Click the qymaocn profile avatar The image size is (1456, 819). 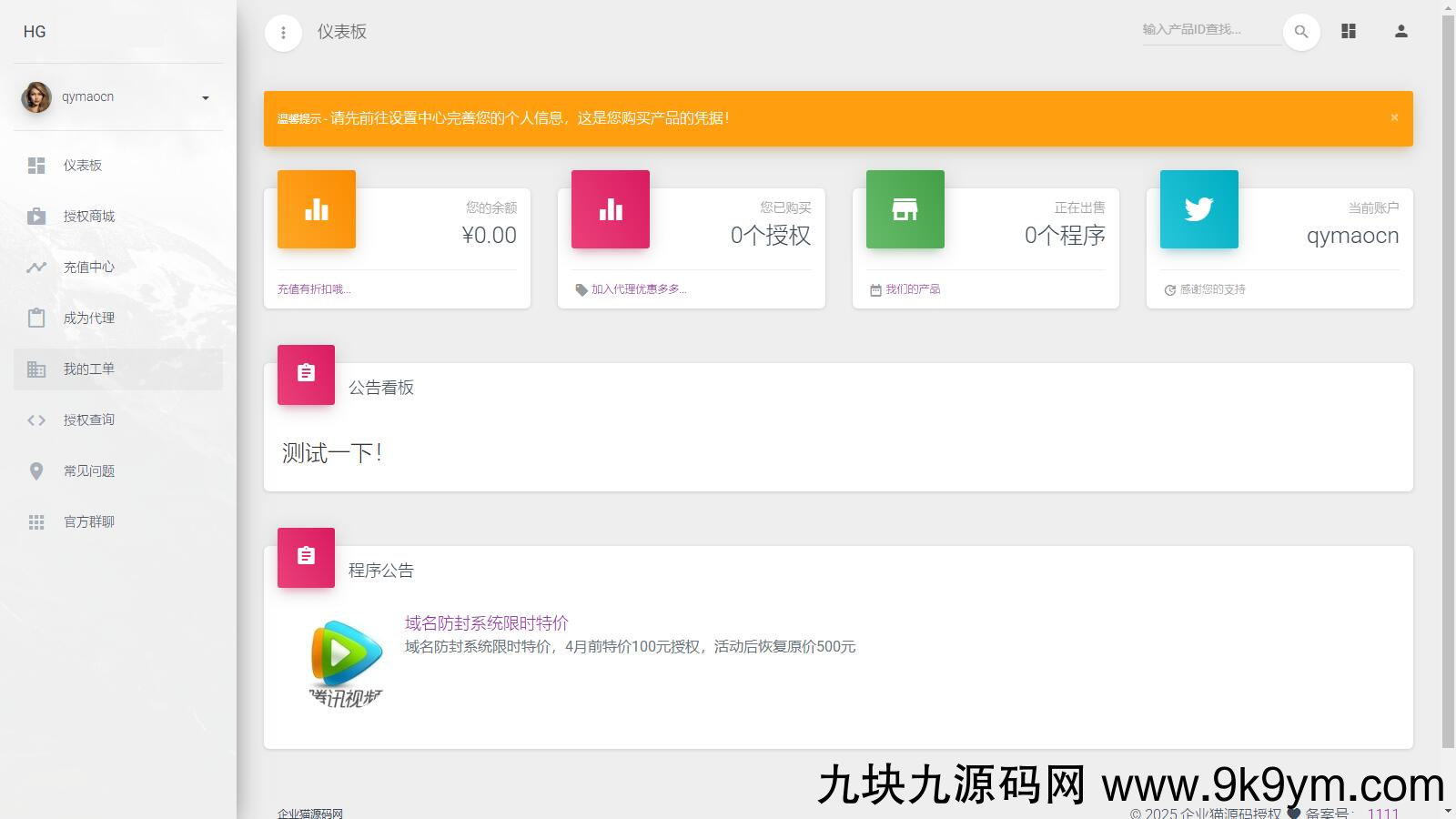tap(36, 97)
